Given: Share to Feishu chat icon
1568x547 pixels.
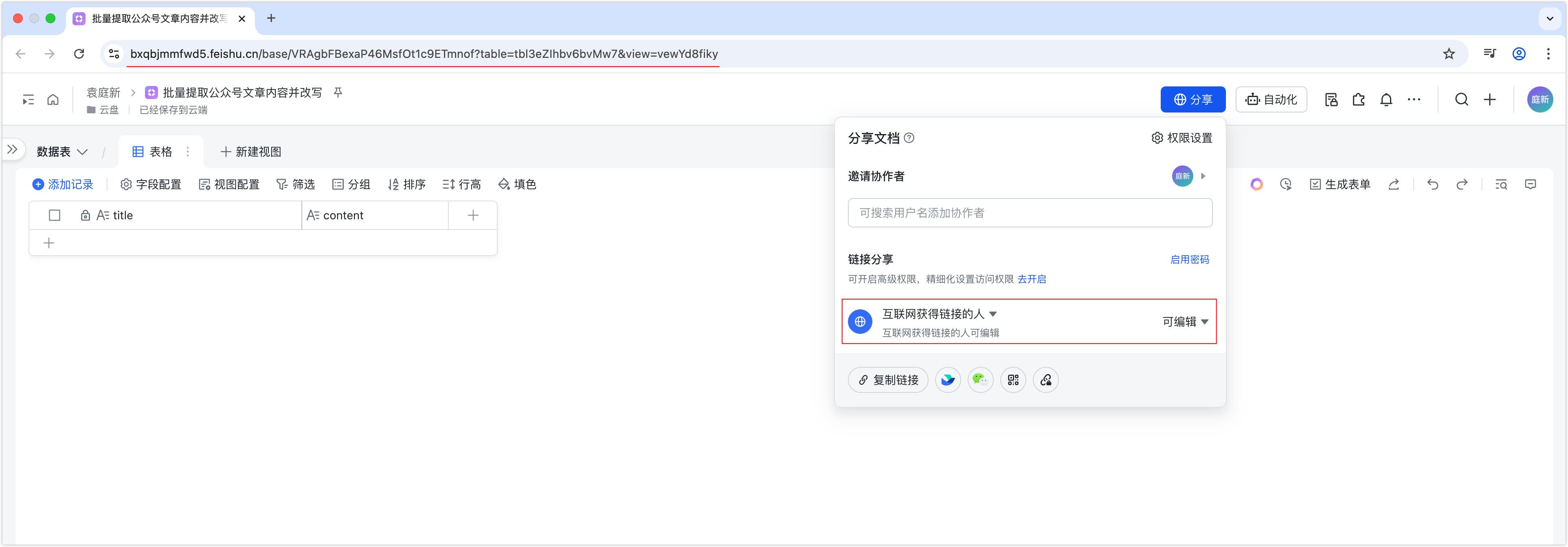Looking at the screenshot, I should [948, 380].
